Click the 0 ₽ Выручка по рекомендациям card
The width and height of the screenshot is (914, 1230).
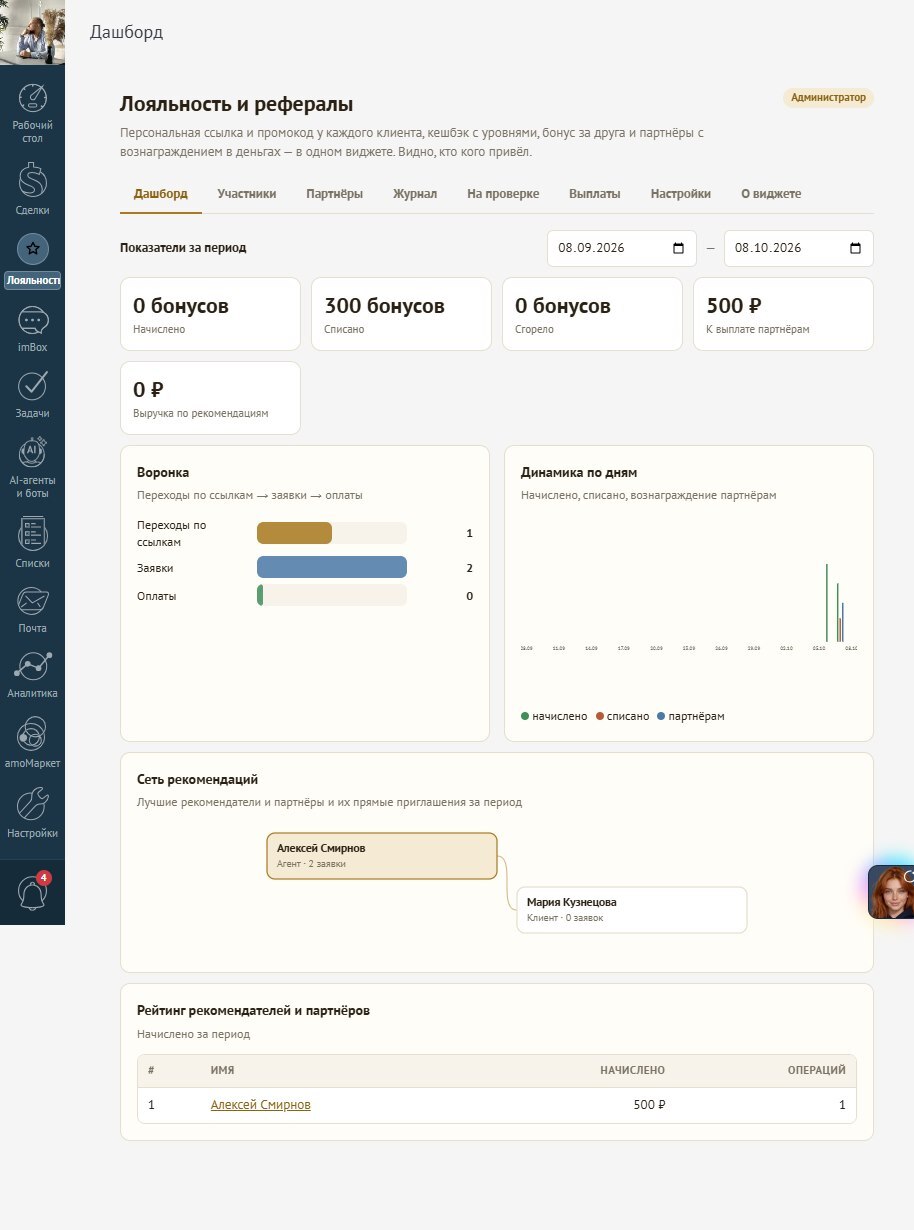[x=210, y=398]
